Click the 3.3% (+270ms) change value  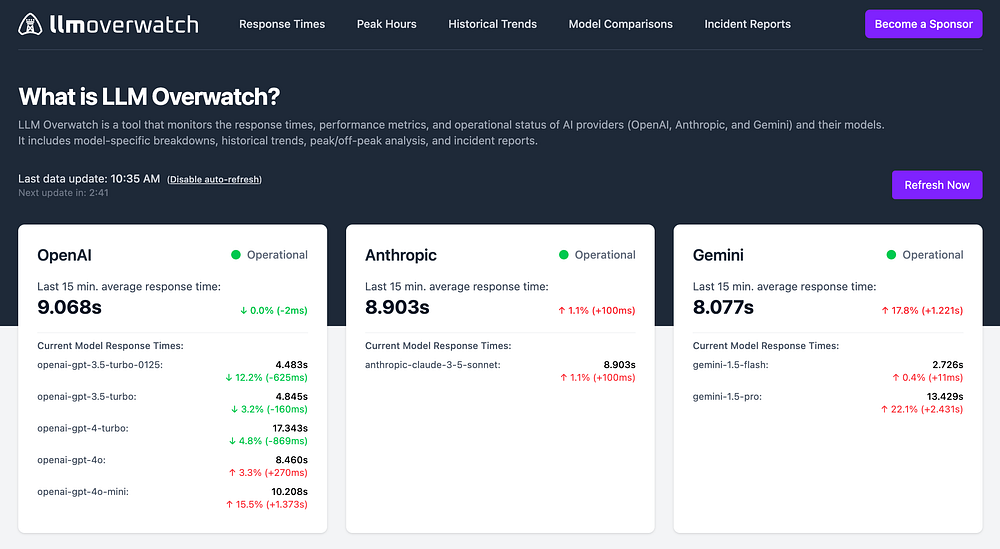click(268, 473)
